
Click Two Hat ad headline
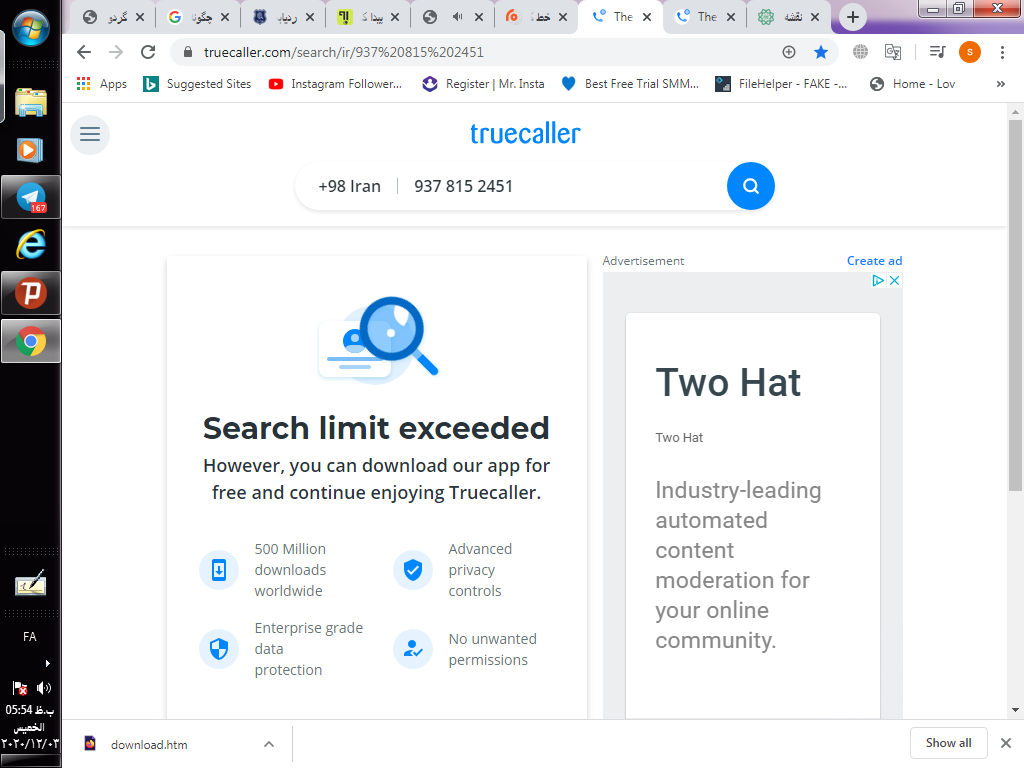728,382
